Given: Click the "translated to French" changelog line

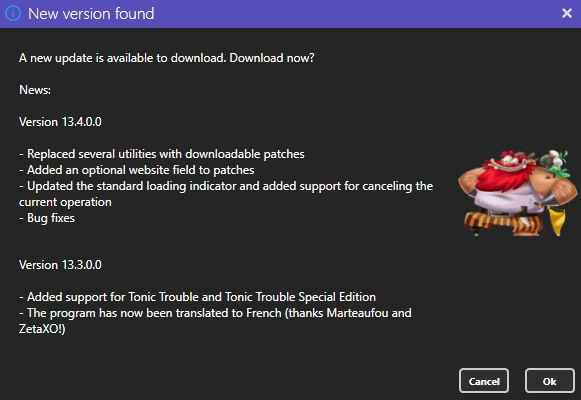Looking at the screenshot, I should pos(215,313).
